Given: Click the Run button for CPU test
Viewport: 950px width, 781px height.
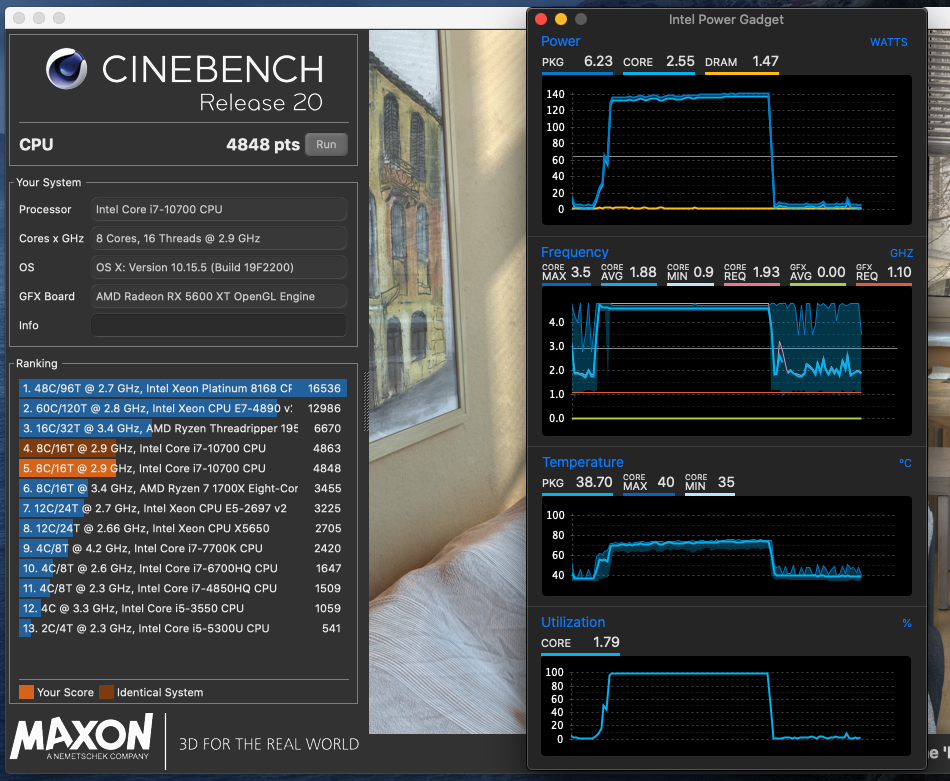Looking at the screenshot, I should 326,144.
